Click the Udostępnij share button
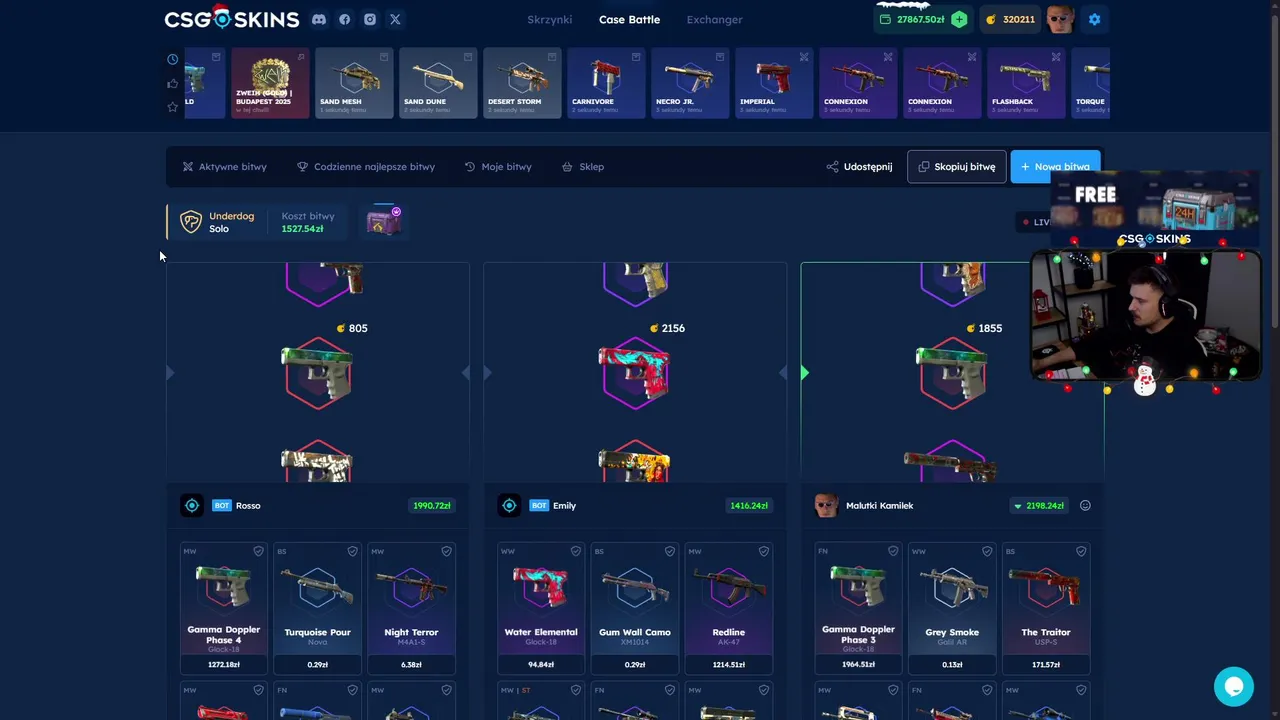The height and width of the screenshot is (720, 1280). coord(859,167)
